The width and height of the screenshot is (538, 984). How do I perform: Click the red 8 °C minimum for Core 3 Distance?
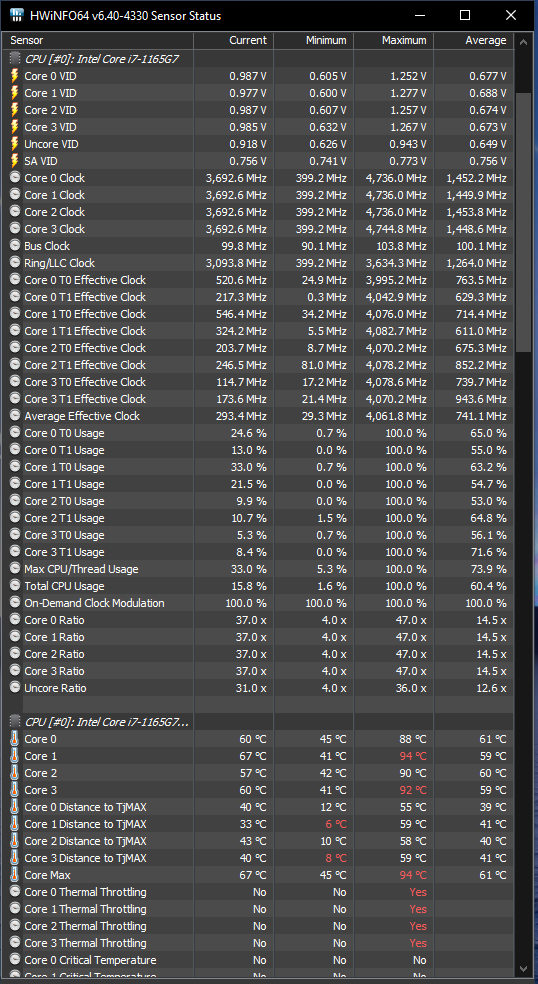pos(336,857)
